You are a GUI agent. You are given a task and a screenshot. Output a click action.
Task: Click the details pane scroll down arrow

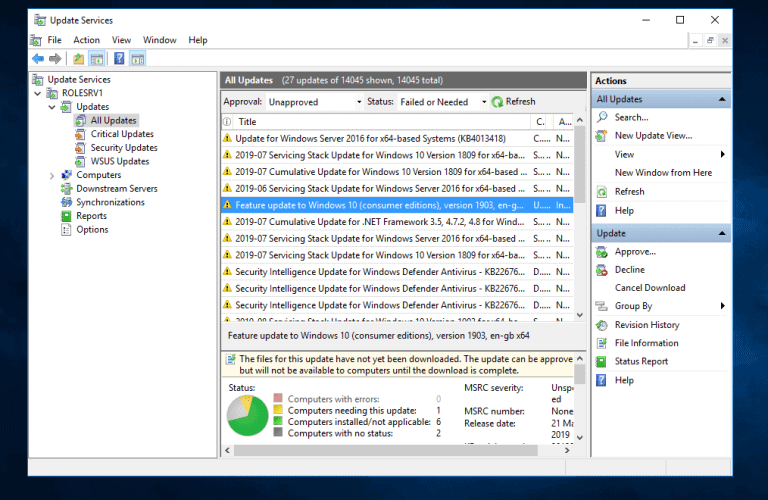point(580,437)
